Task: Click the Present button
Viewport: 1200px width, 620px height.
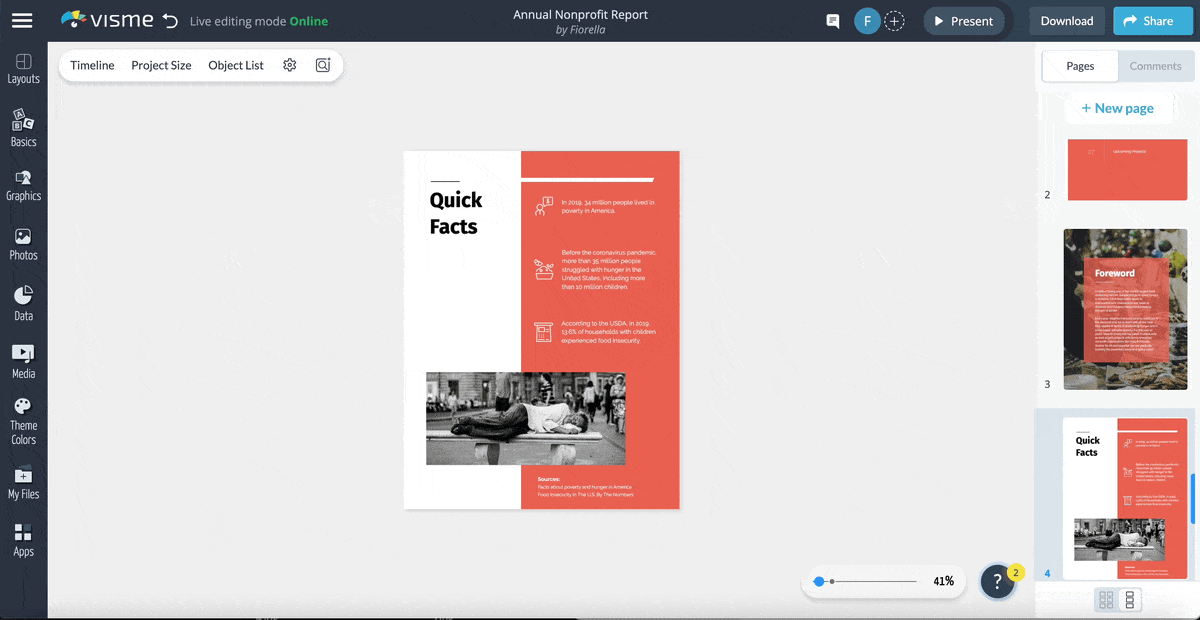Action: [963, 20]
